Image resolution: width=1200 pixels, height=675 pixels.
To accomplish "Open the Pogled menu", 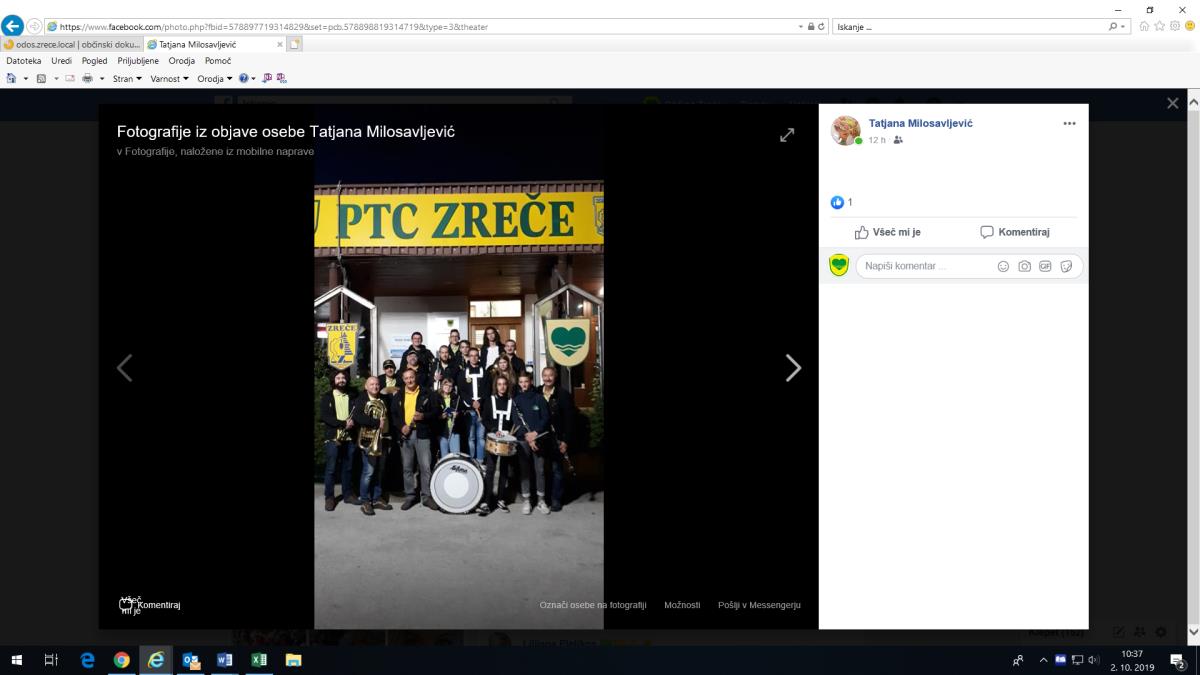I will [x=95, y=61].
